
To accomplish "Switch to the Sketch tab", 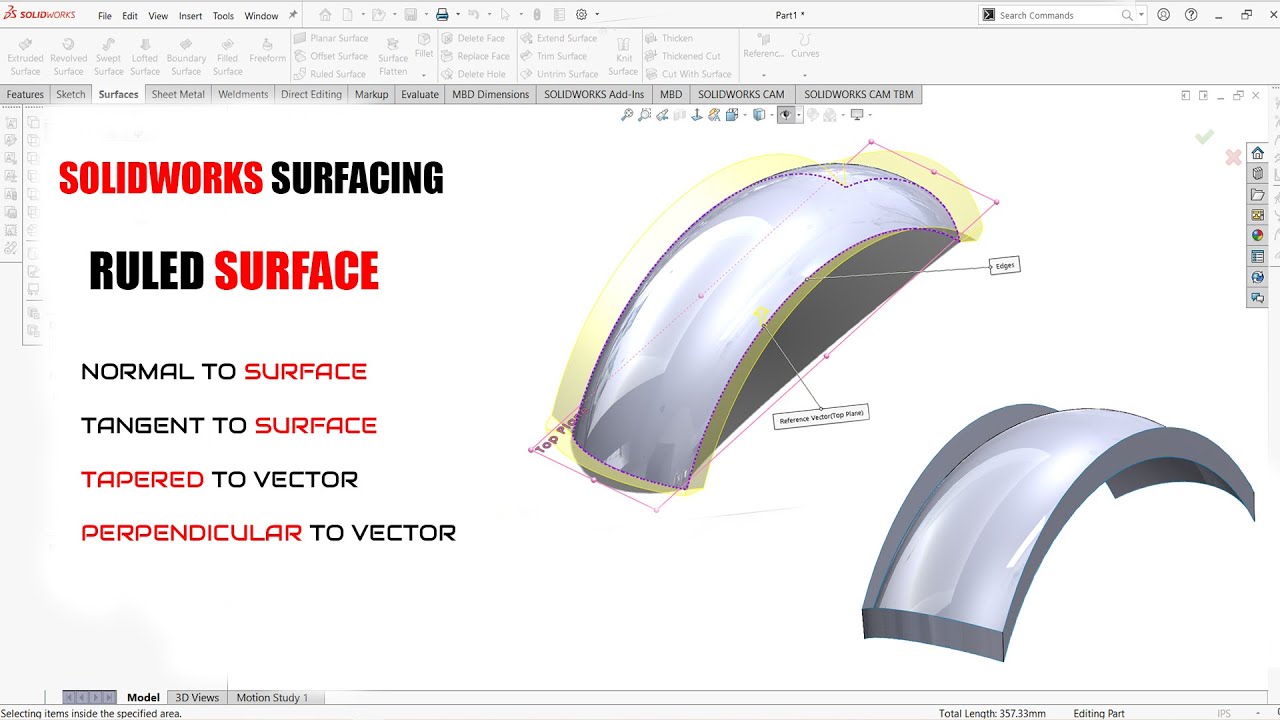I will [71, 94].
